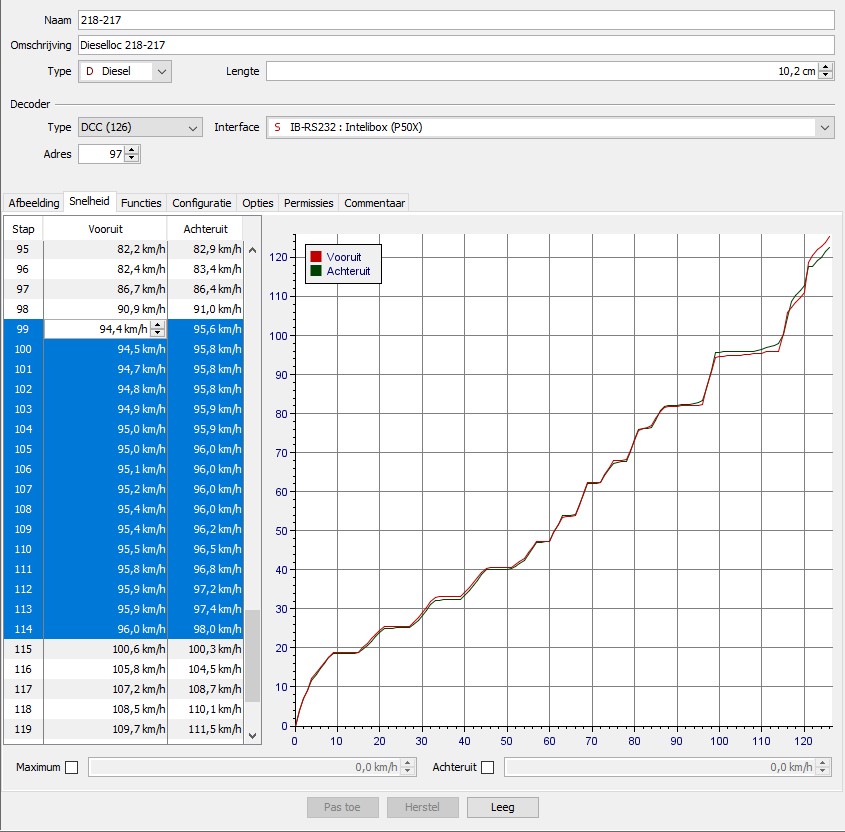The height and width of the screenshot is (832, 845).
Task: Decrease Lengte with the down spinner arrow
Action: click(x=826, y=75)
